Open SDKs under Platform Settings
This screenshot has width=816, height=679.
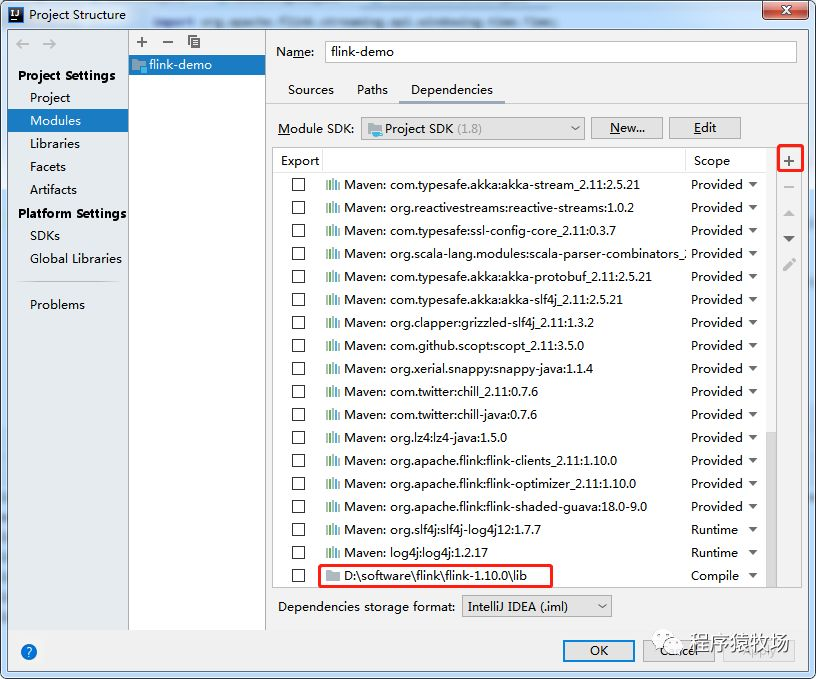pyautogui.click(x=45, y=236)
